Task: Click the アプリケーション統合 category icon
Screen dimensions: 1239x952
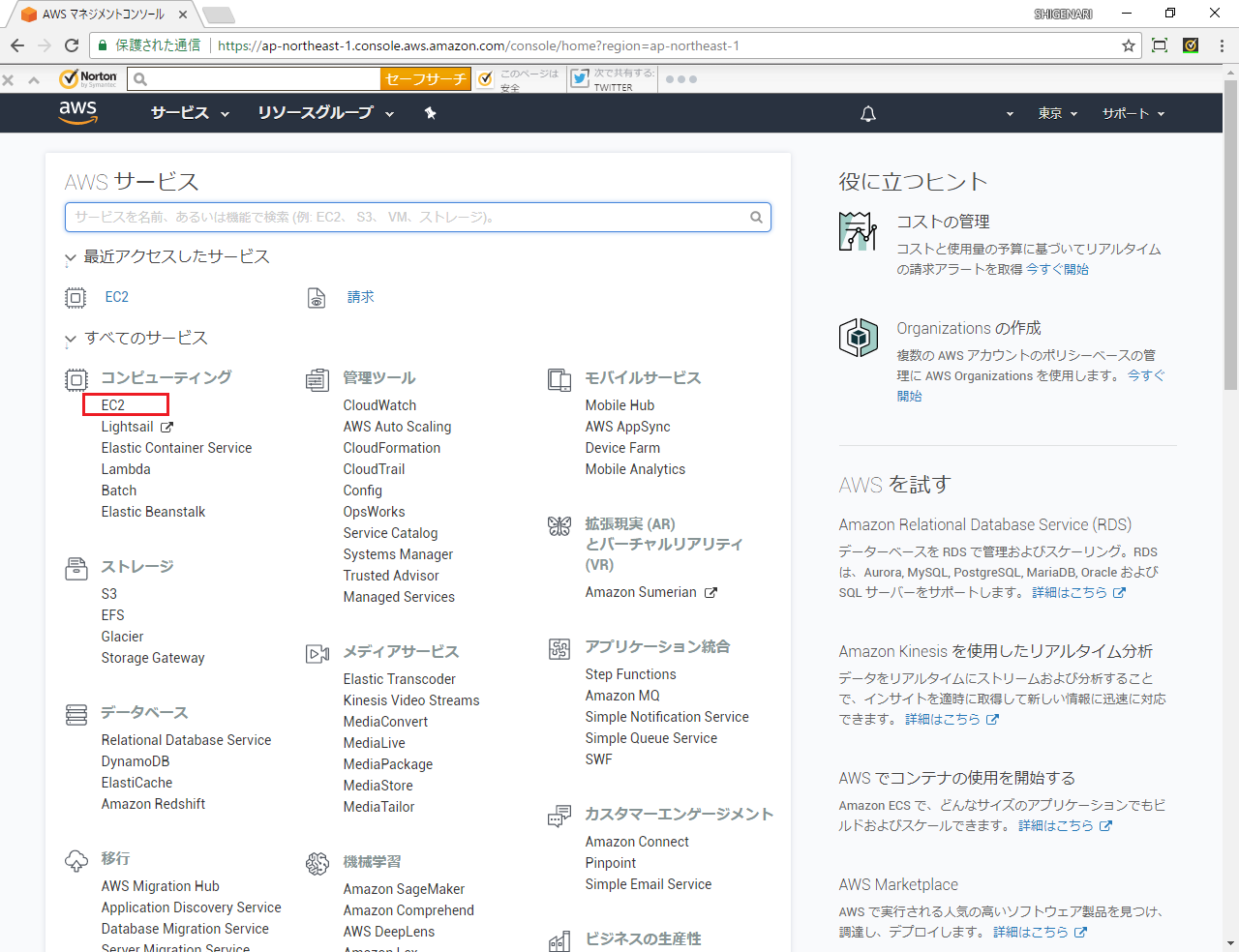Action: pyautogui.click(x=559, y=648)
